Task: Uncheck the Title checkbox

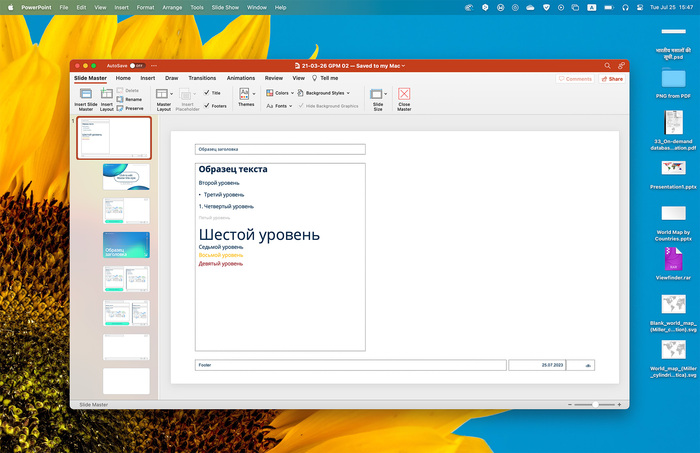Action: [x=207, y=92]
